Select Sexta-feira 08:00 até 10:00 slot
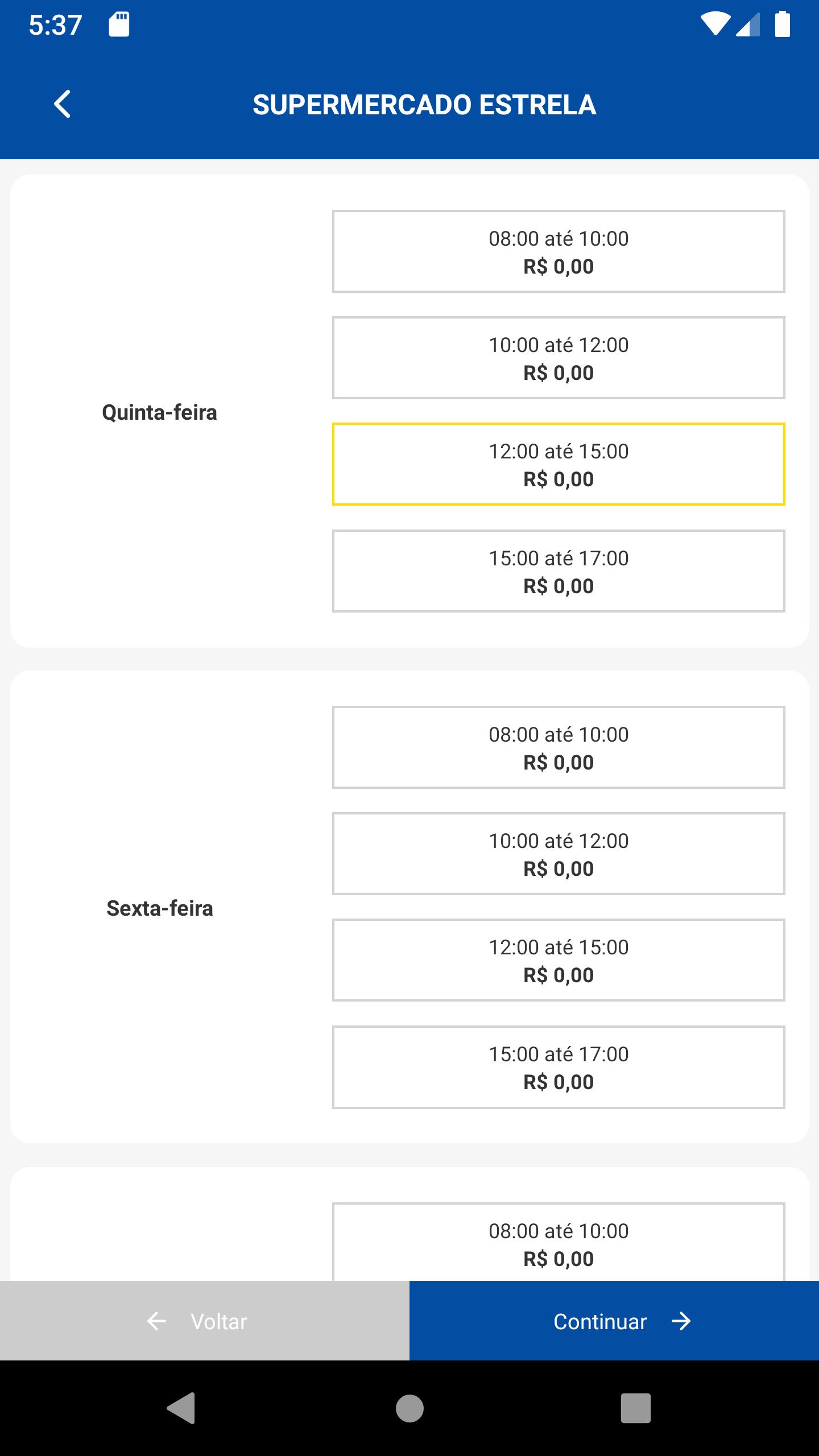 [559, 747]
